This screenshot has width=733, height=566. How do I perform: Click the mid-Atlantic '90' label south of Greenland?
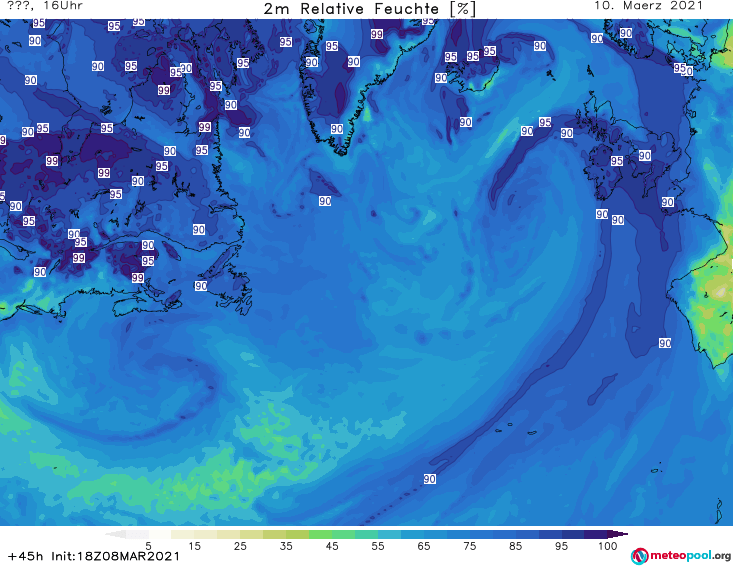tap(325, 201)
